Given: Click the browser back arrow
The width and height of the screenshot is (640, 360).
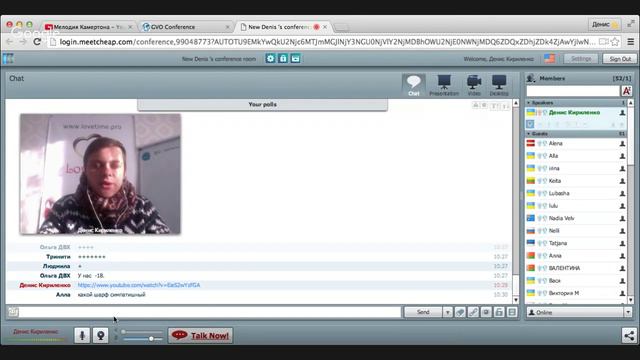Looking at the screenshot, I should pyautogui.click(x=10, y=42).
